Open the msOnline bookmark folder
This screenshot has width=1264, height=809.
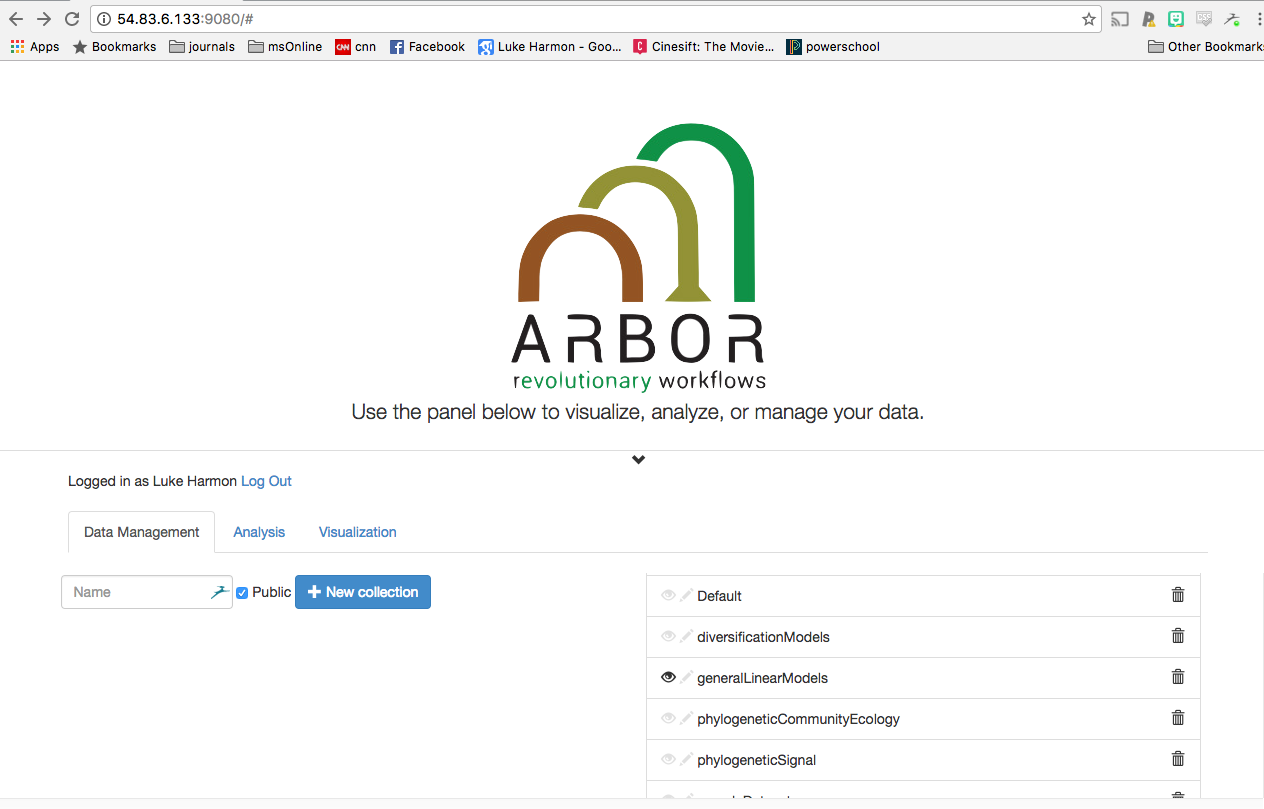(285, 46)
